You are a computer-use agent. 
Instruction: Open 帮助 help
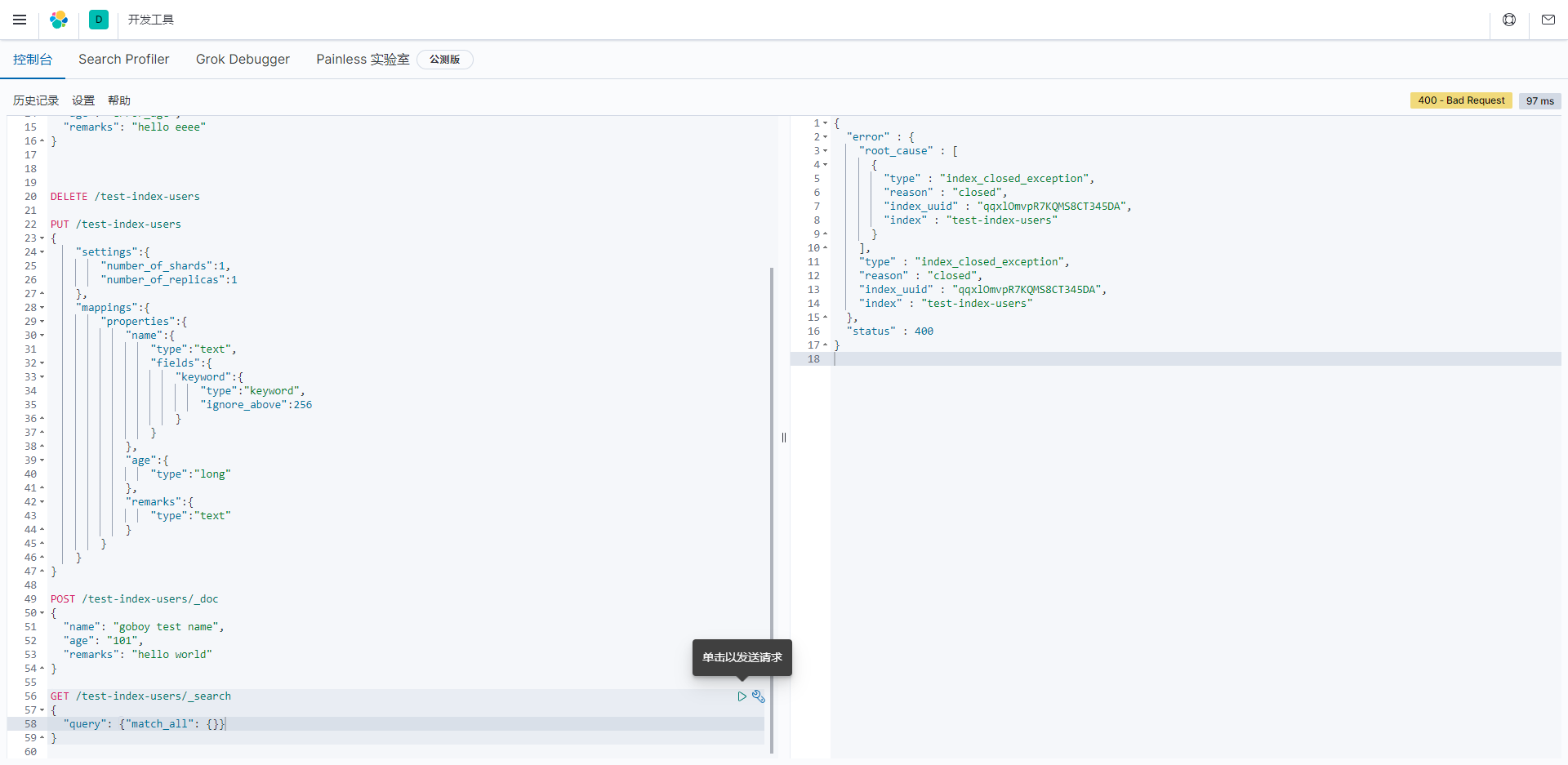119,100
